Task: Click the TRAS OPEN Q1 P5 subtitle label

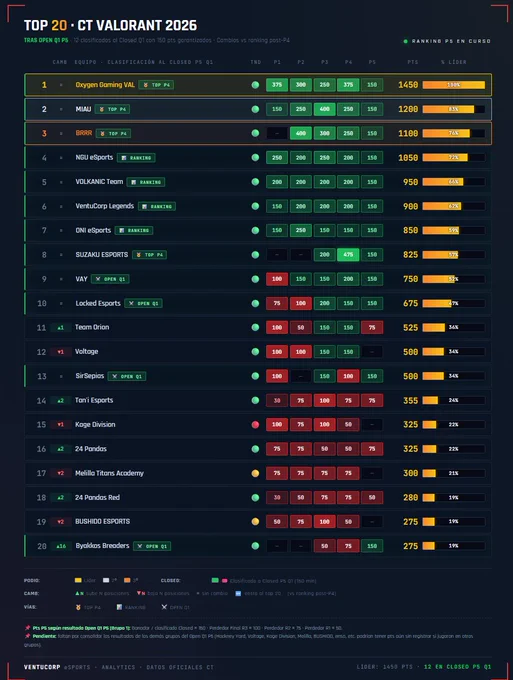Action: 46,40
